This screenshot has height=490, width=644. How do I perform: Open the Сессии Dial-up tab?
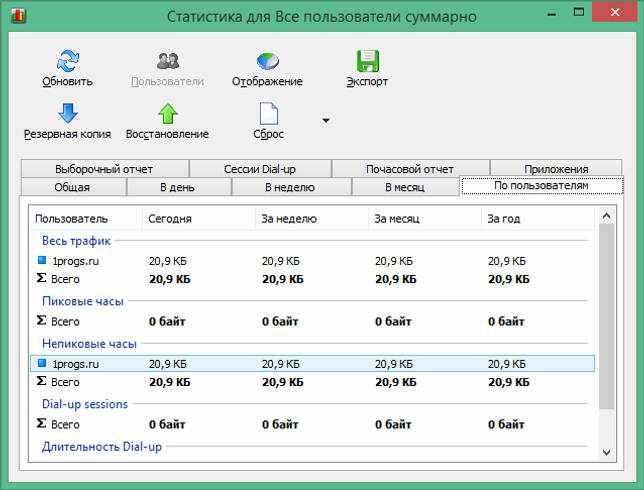pyautogui.click(x=260, y=169)
